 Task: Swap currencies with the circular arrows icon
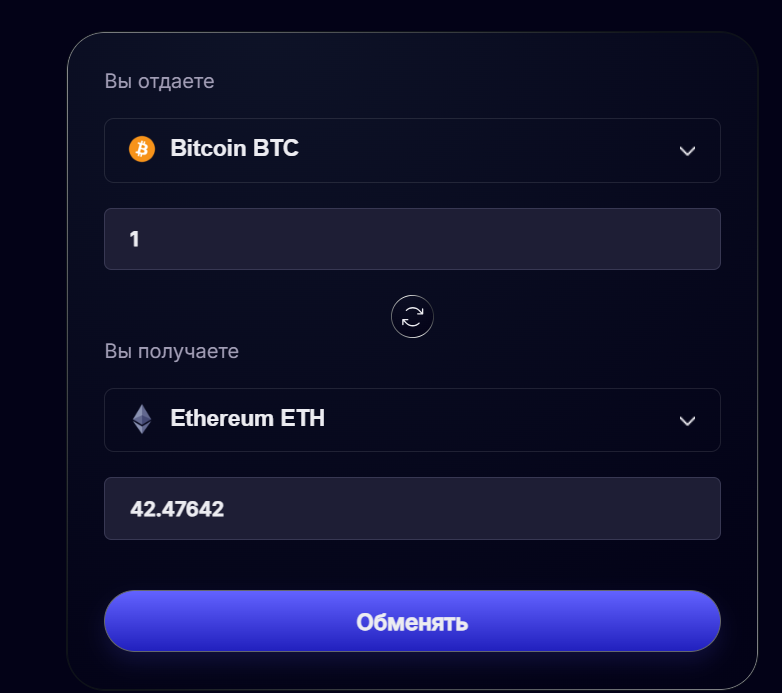click(x=412, y=317)
